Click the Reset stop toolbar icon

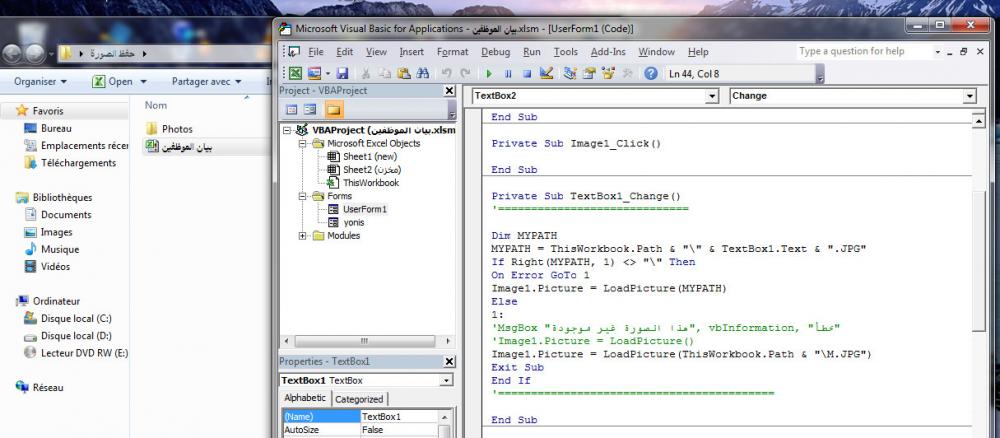point(527,73)
